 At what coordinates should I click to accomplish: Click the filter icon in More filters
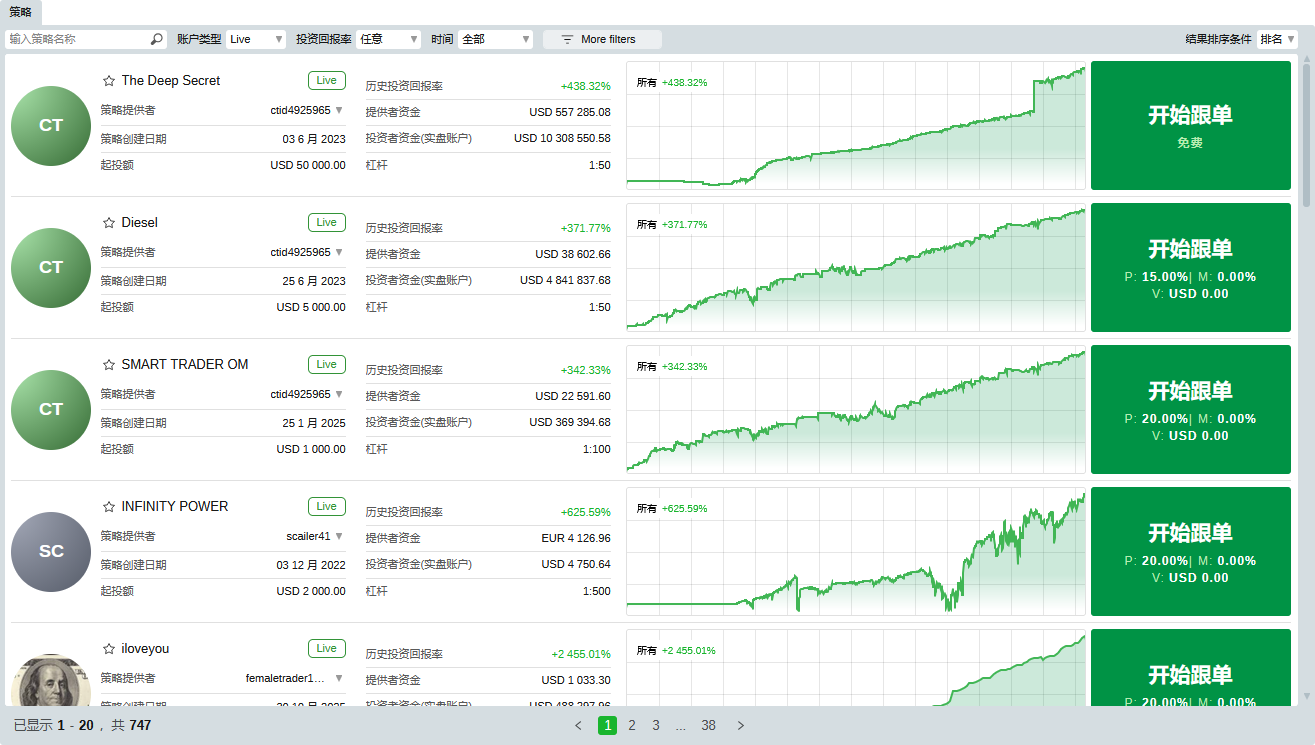tap(567, 39)
